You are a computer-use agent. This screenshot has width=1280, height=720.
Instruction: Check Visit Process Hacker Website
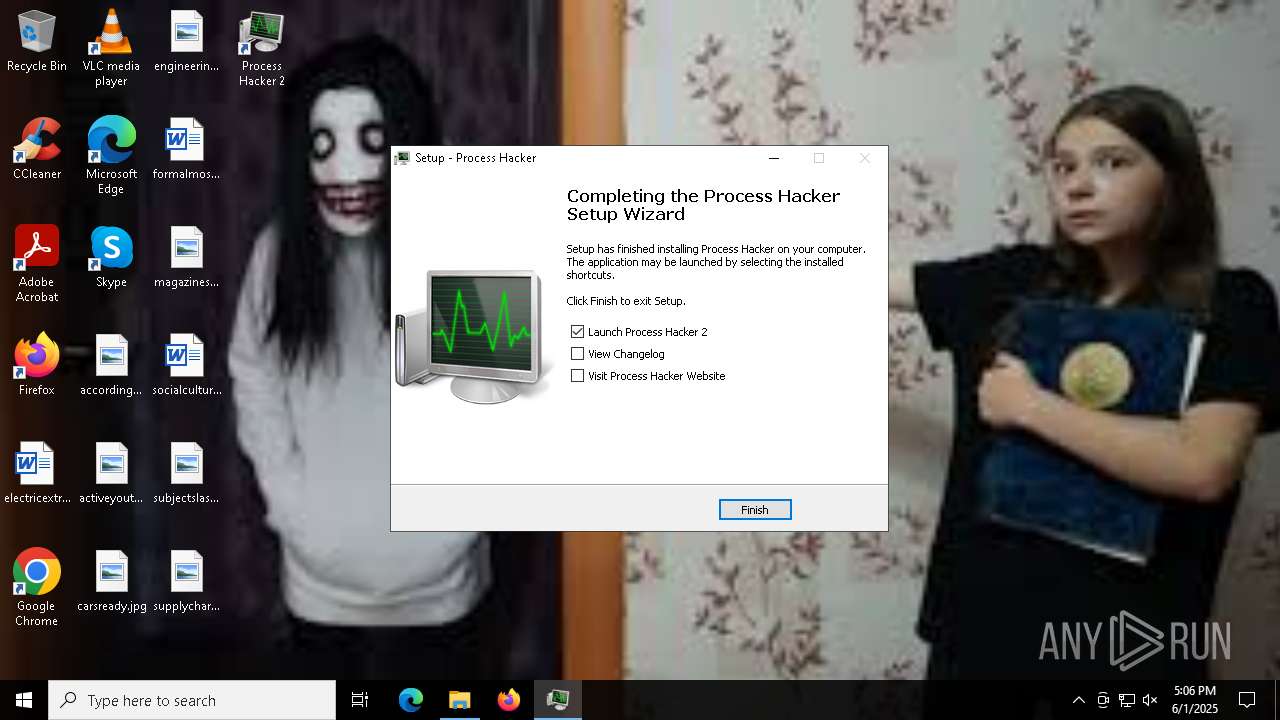577,376
